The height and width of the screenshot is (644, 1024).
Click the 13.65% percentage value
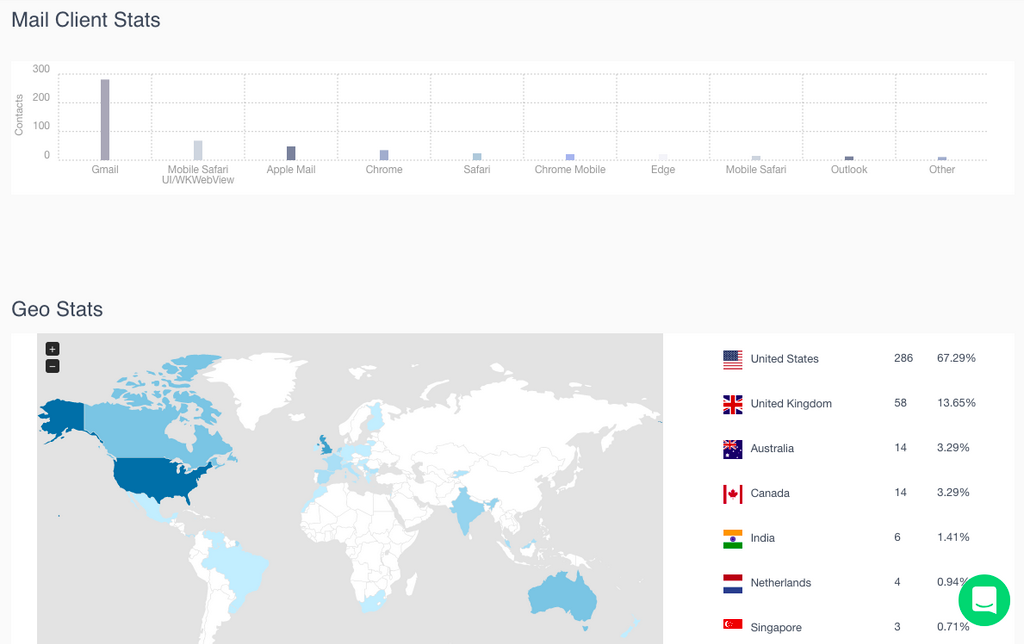pos(956,403)
